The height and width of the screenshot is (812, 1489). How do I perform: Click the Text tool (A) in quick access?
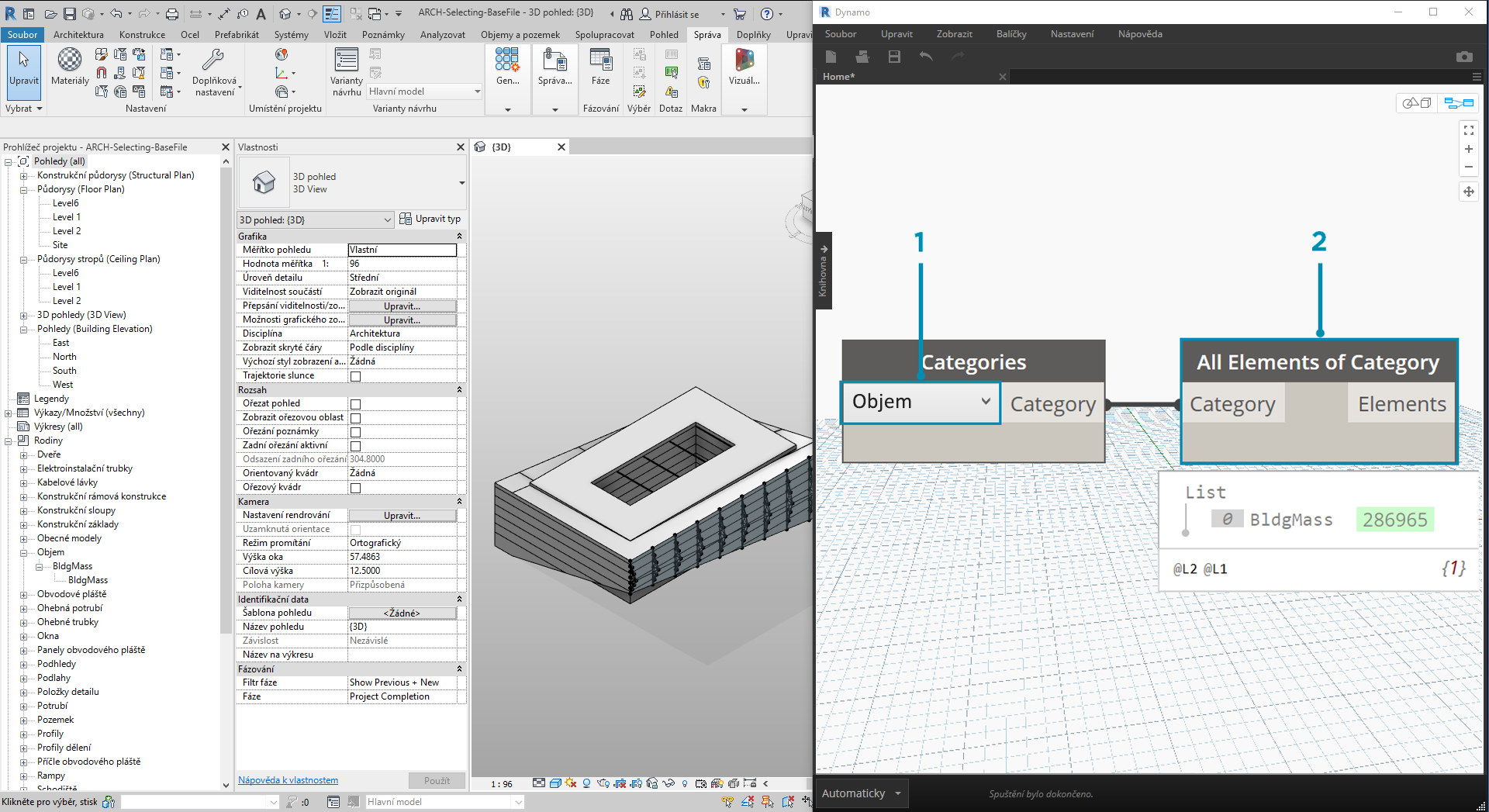pos(261,14)
